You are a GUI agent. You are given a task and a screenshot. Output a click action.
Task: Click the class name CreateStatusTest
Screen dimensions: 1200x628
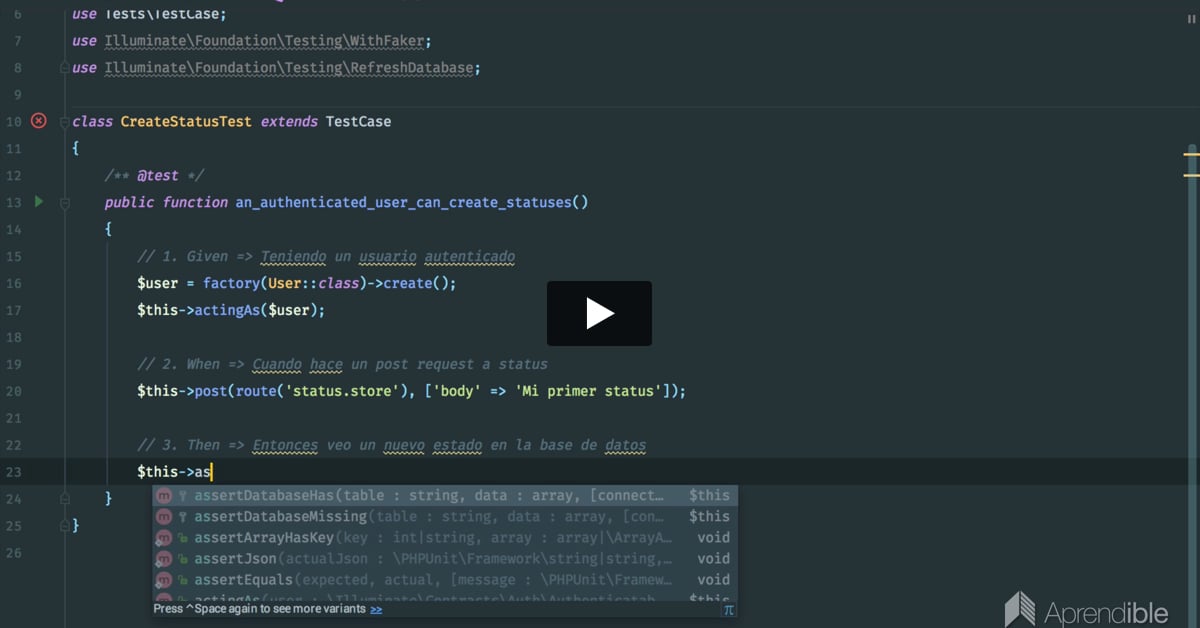pyautogui.click(x=186, y=121)
